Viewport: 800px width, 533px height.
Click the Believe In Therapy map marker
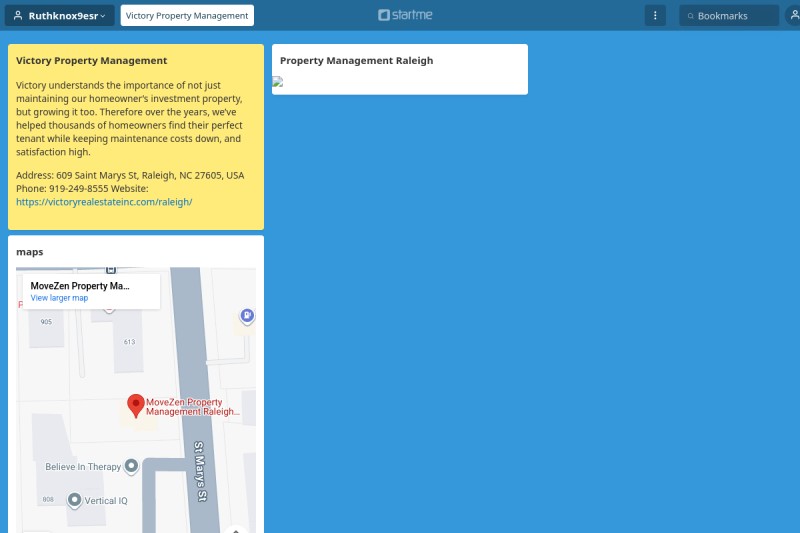(x=132, y=466)
